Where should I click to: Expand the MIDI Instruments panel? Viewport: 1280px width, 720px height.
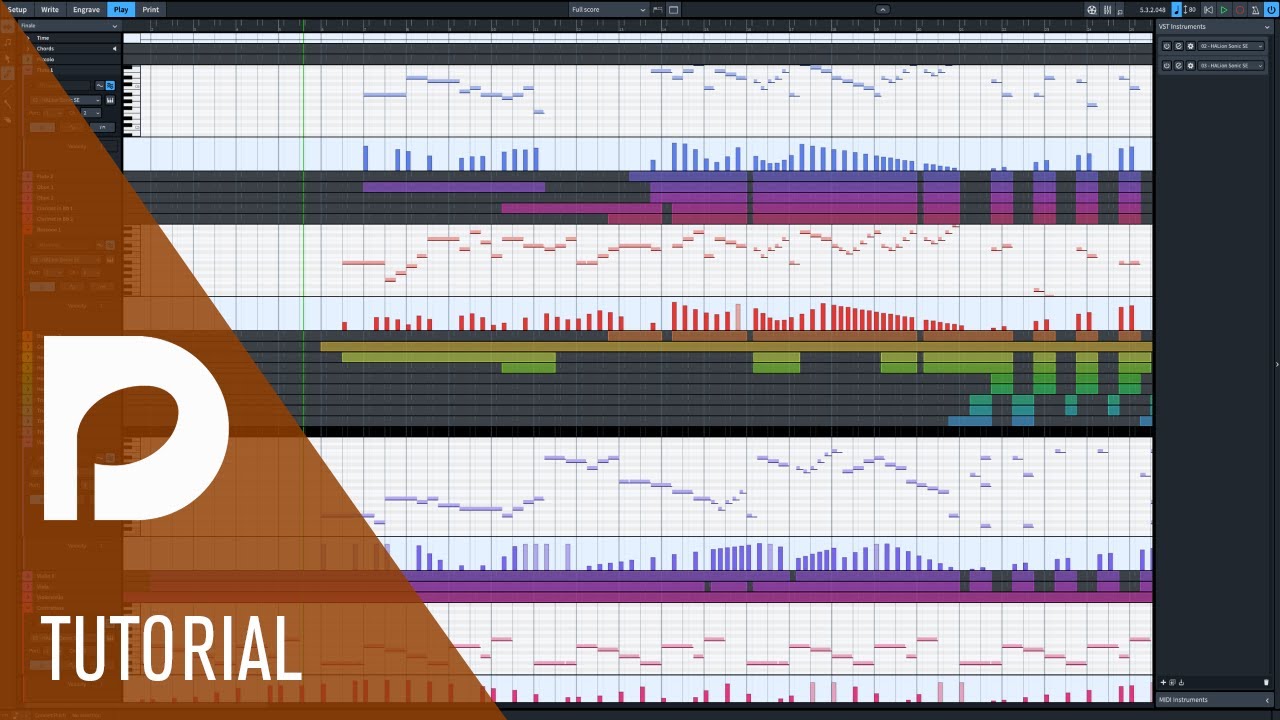click(1267, 700)
